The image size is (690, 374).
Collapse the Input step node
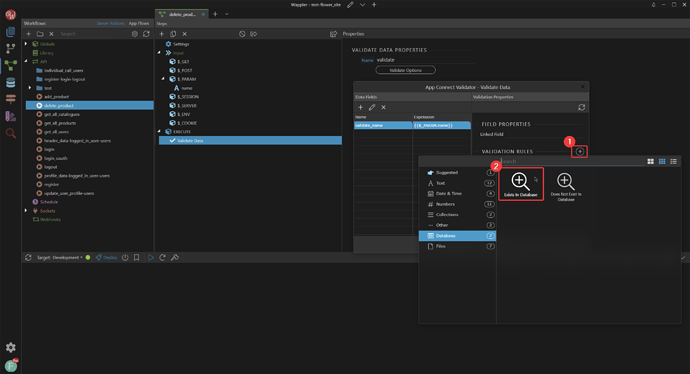tap(159, 53)
